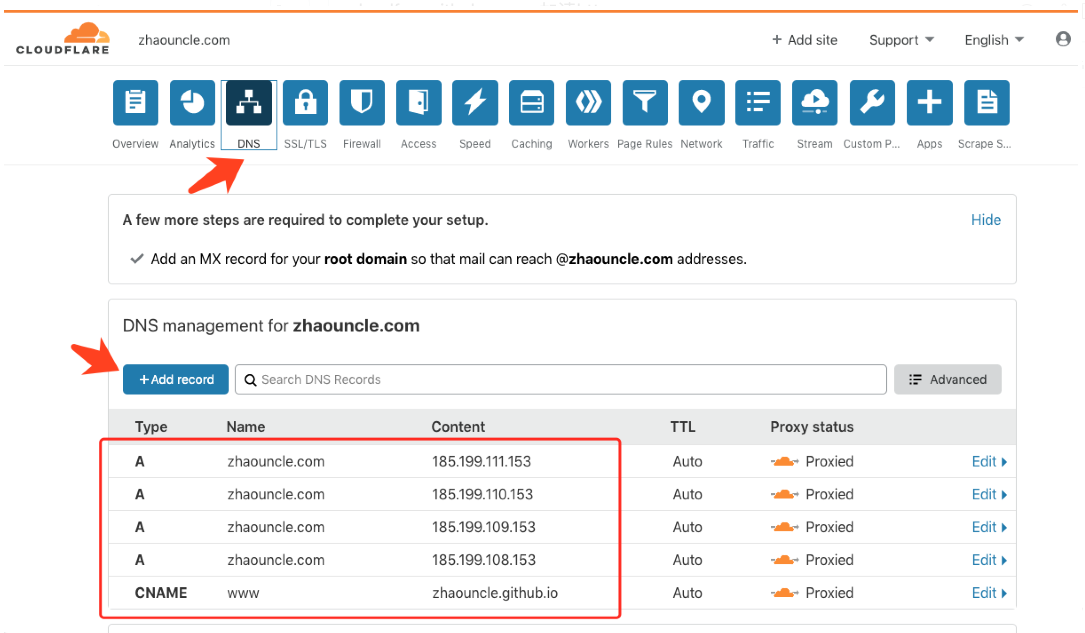Focus the Search DNS Records field
This screenshot has height=633, width=1085.
(560, 379)
